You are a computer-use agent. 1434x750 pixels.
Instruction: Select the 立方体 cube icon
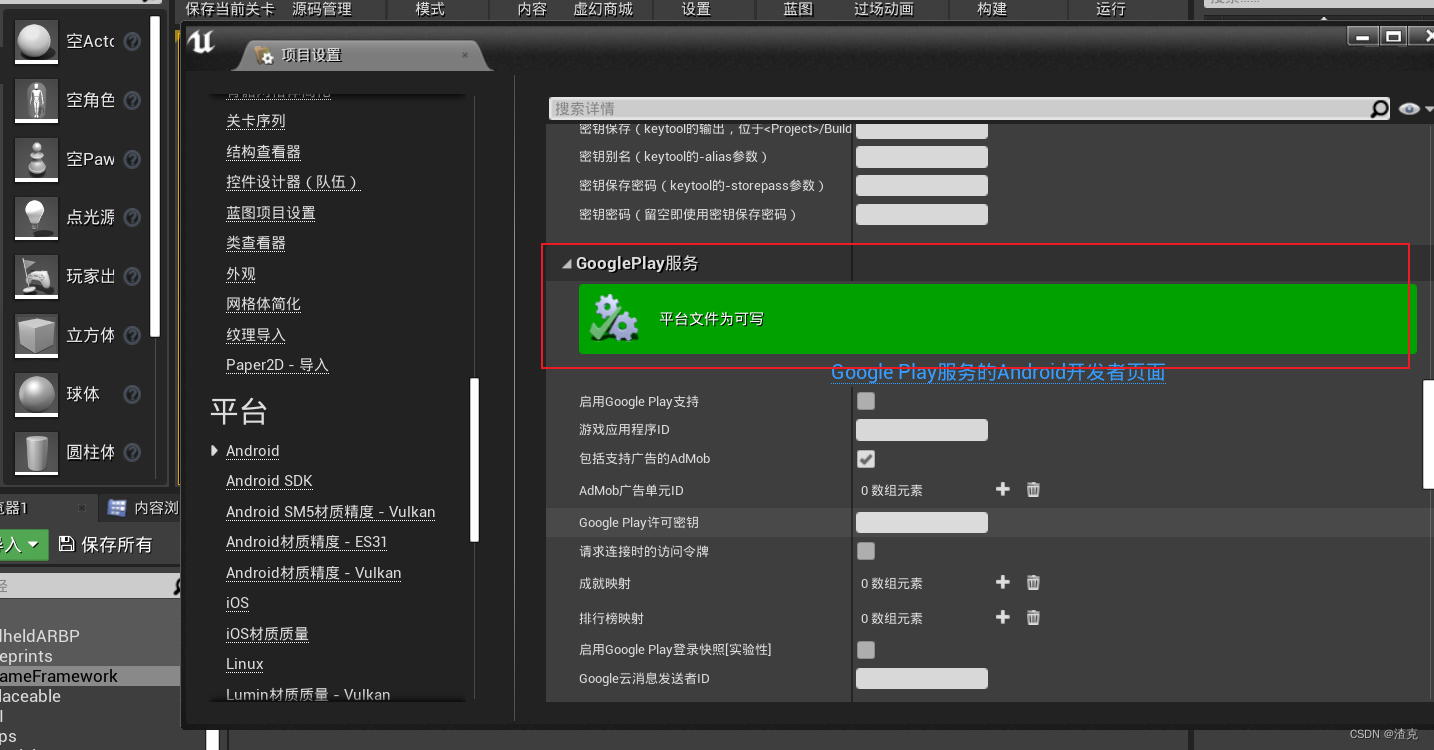tap(35, 335)
